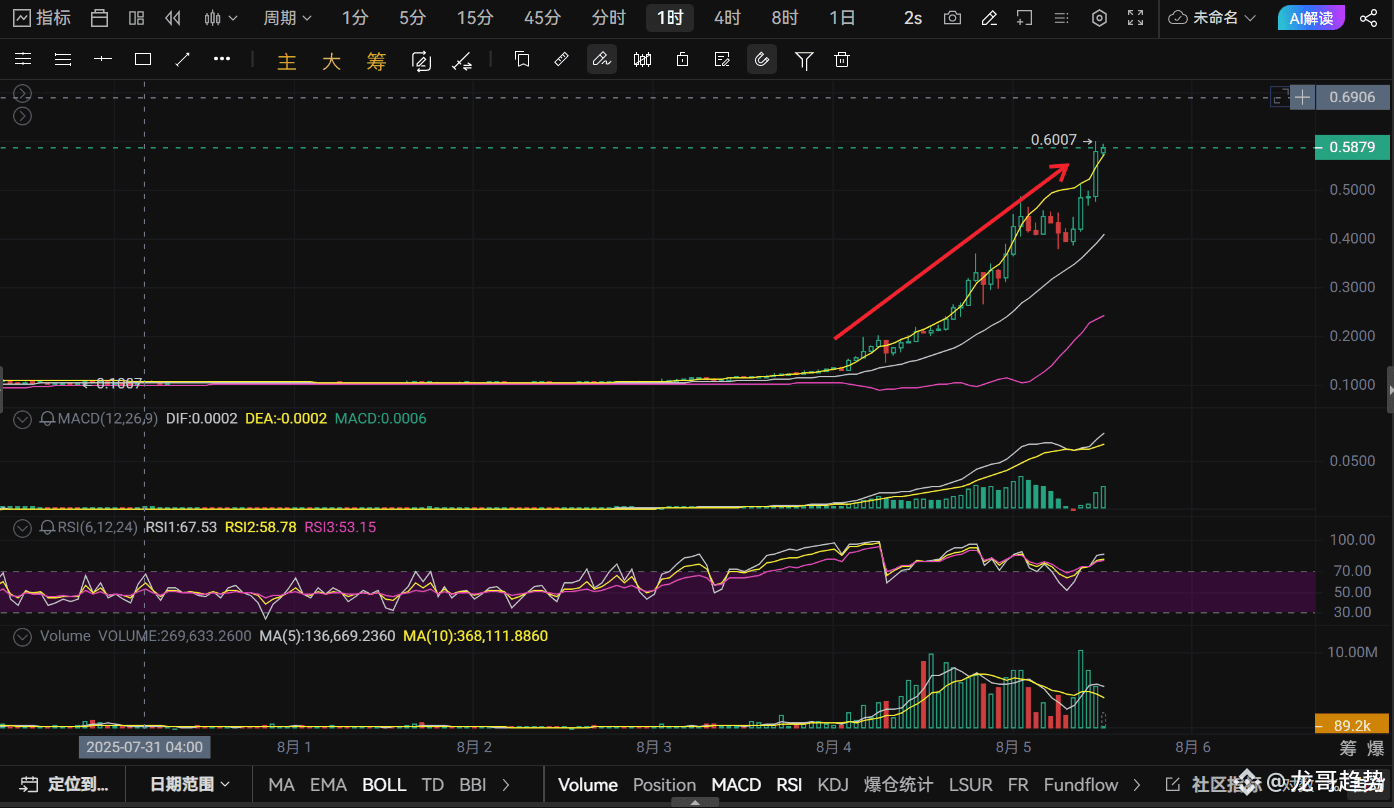Click the add note frame icon

tap(1024, 18)
